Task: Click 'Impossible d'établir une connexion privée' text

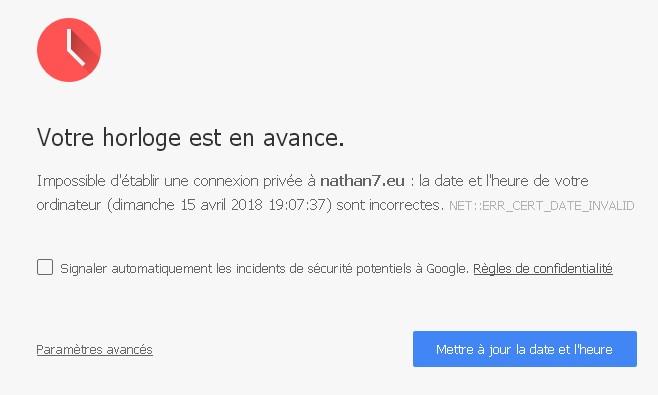Action: click(x=176, y=181)
